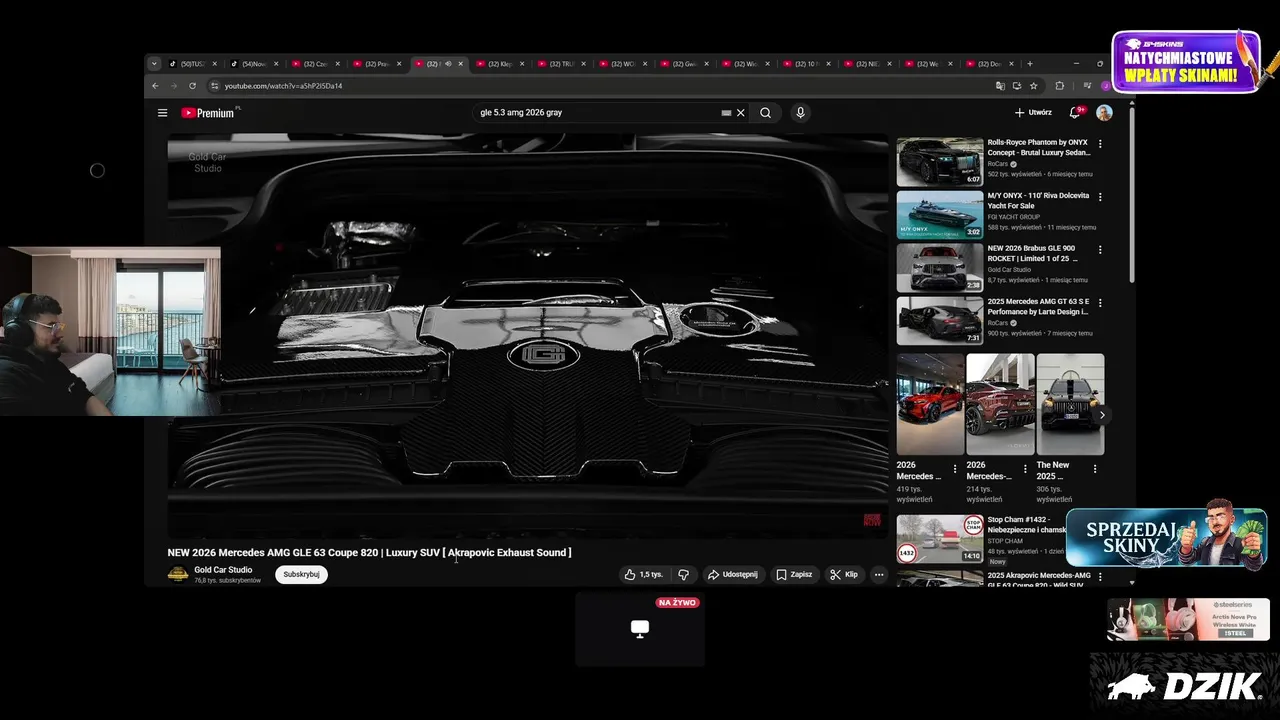Open options for 'The New 2025' Shorts card
The image size is (1280, 720).
pos(1095,468)
